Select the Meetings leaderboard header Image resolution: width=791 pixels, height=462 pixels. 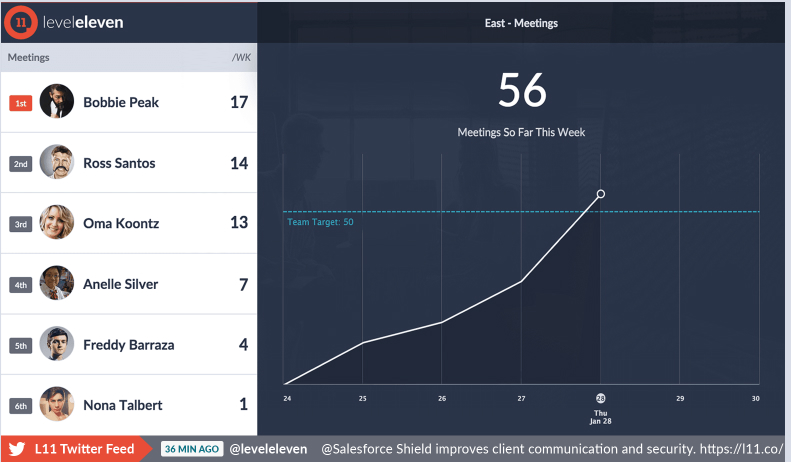29,58
